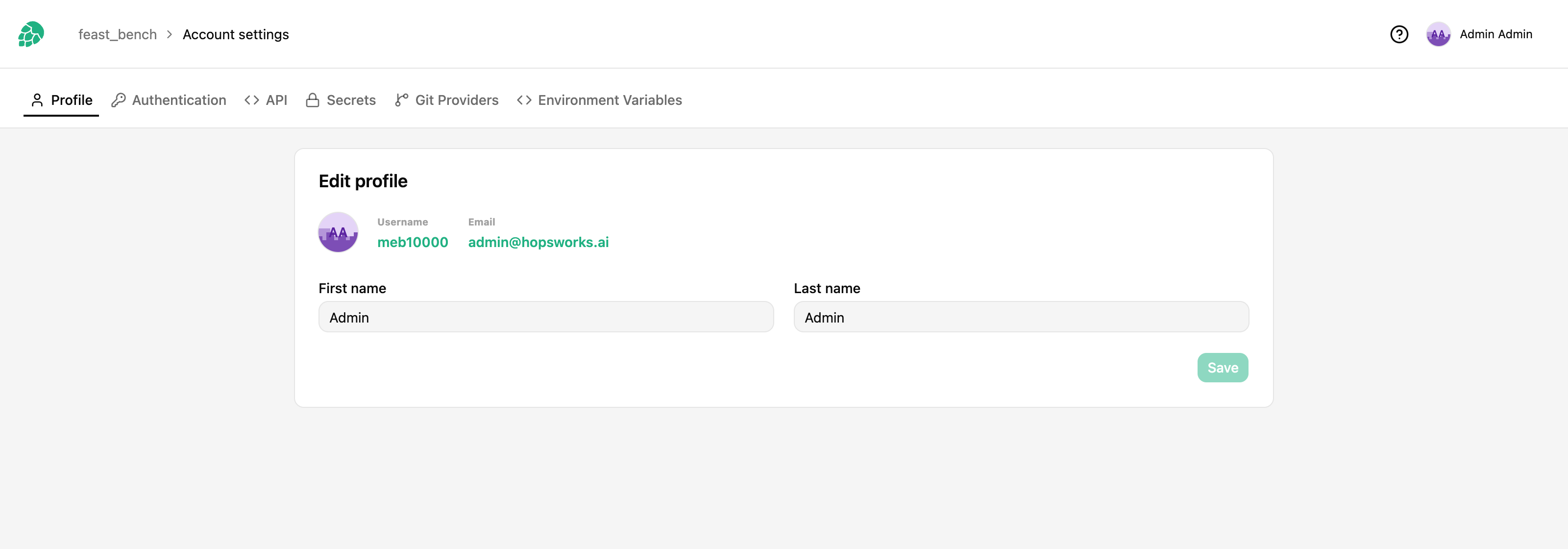Click the Hopsworks logo icon

point(31,34)
